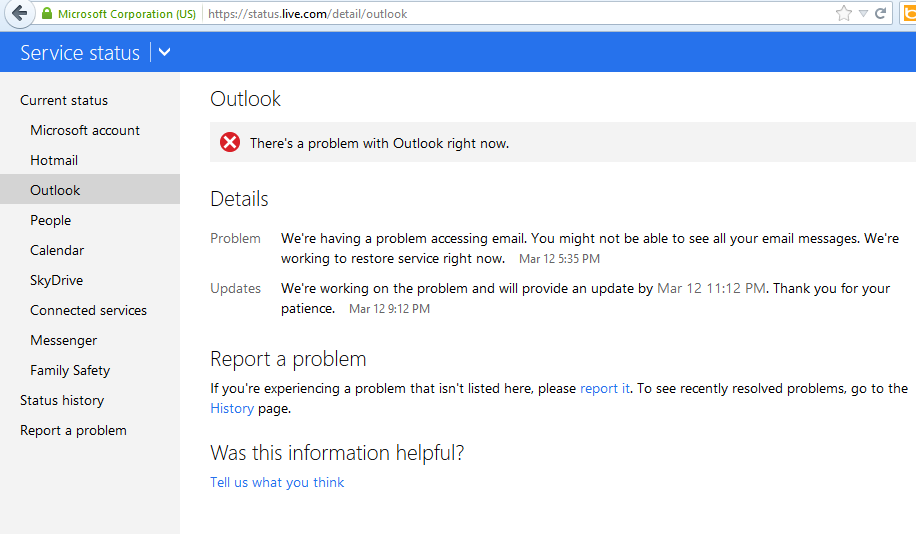Select Hotmail in the sidebar
The width and height of the screenshot is (916, 534).
click(x=54, y=160)
